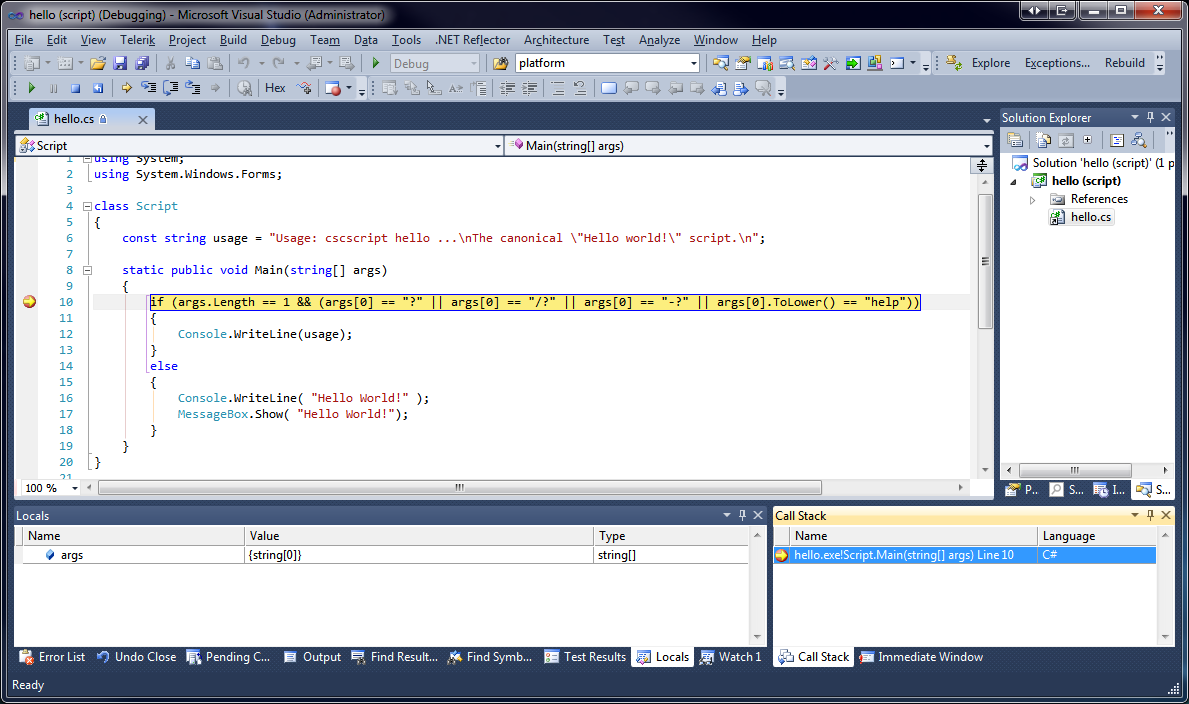Click the Step Out icon
The height and width of the screenshot is (704, 1189).
tap(193, 88)
